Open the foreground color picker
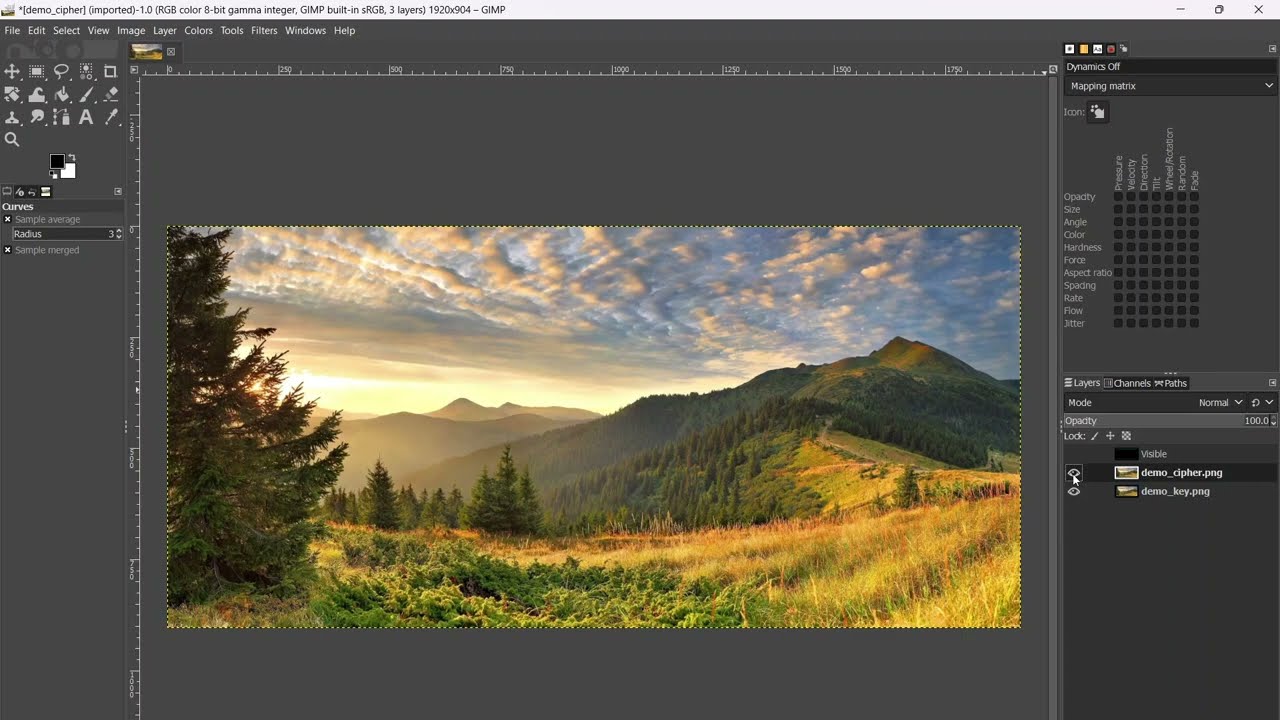 pyautogui.click(x=57, y=162)
